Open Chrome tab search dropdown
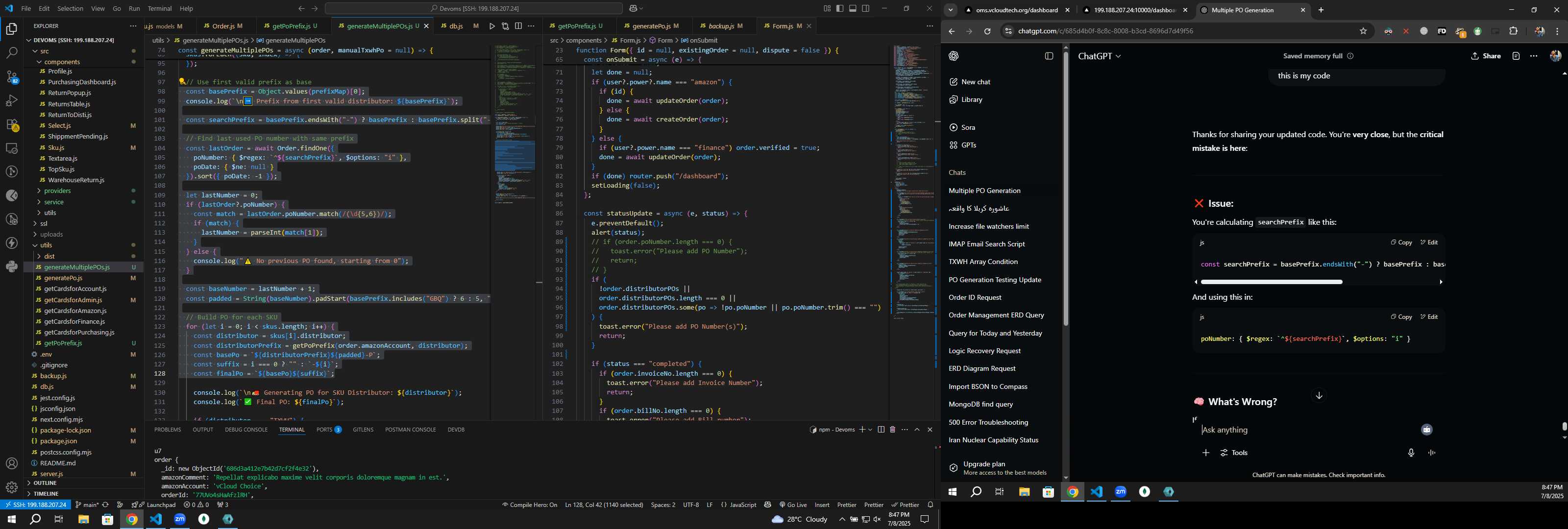 pyautogui.click(x=951, y=10)
